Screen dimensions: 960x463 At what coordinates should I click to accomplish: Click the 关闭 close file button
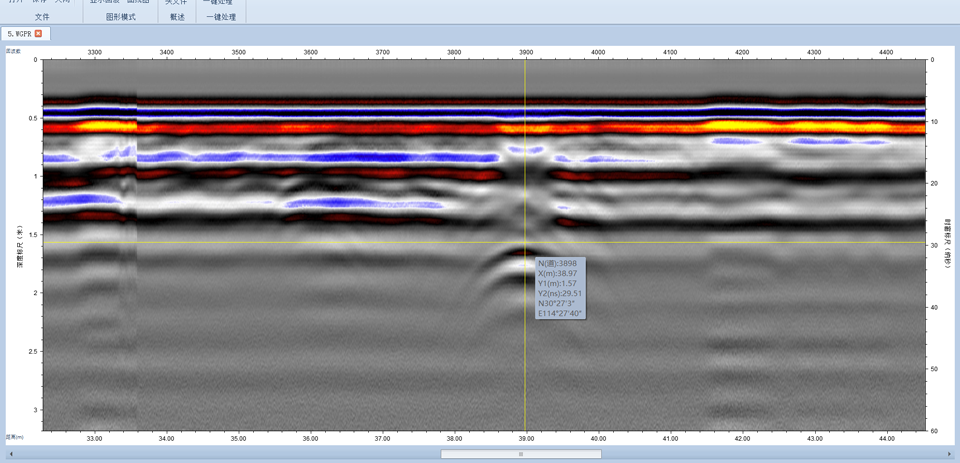62,2
